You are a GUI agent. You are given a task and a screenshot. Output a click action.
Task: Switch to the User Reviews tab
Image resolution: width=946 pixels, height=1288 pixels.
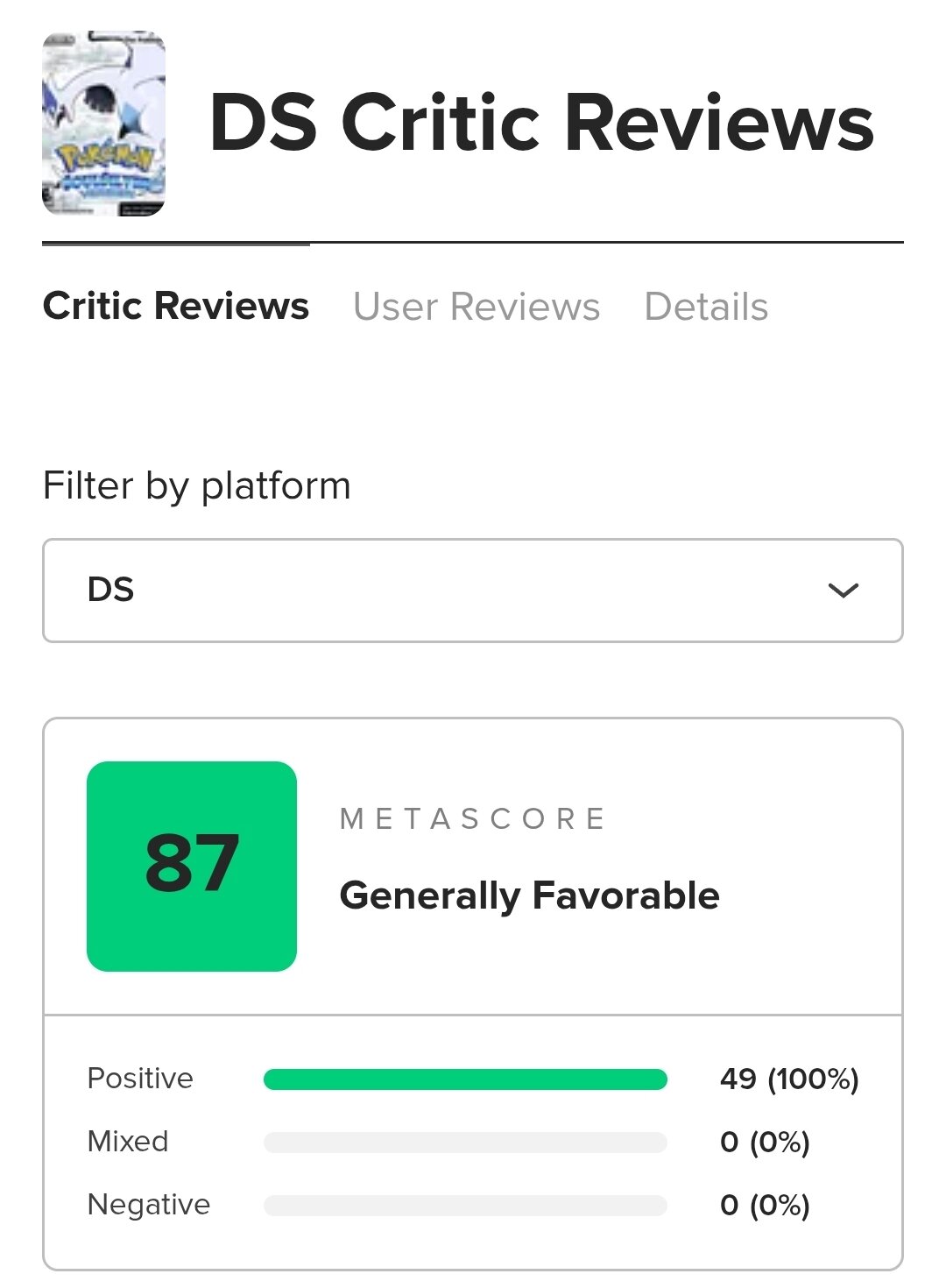coord(477,307)
